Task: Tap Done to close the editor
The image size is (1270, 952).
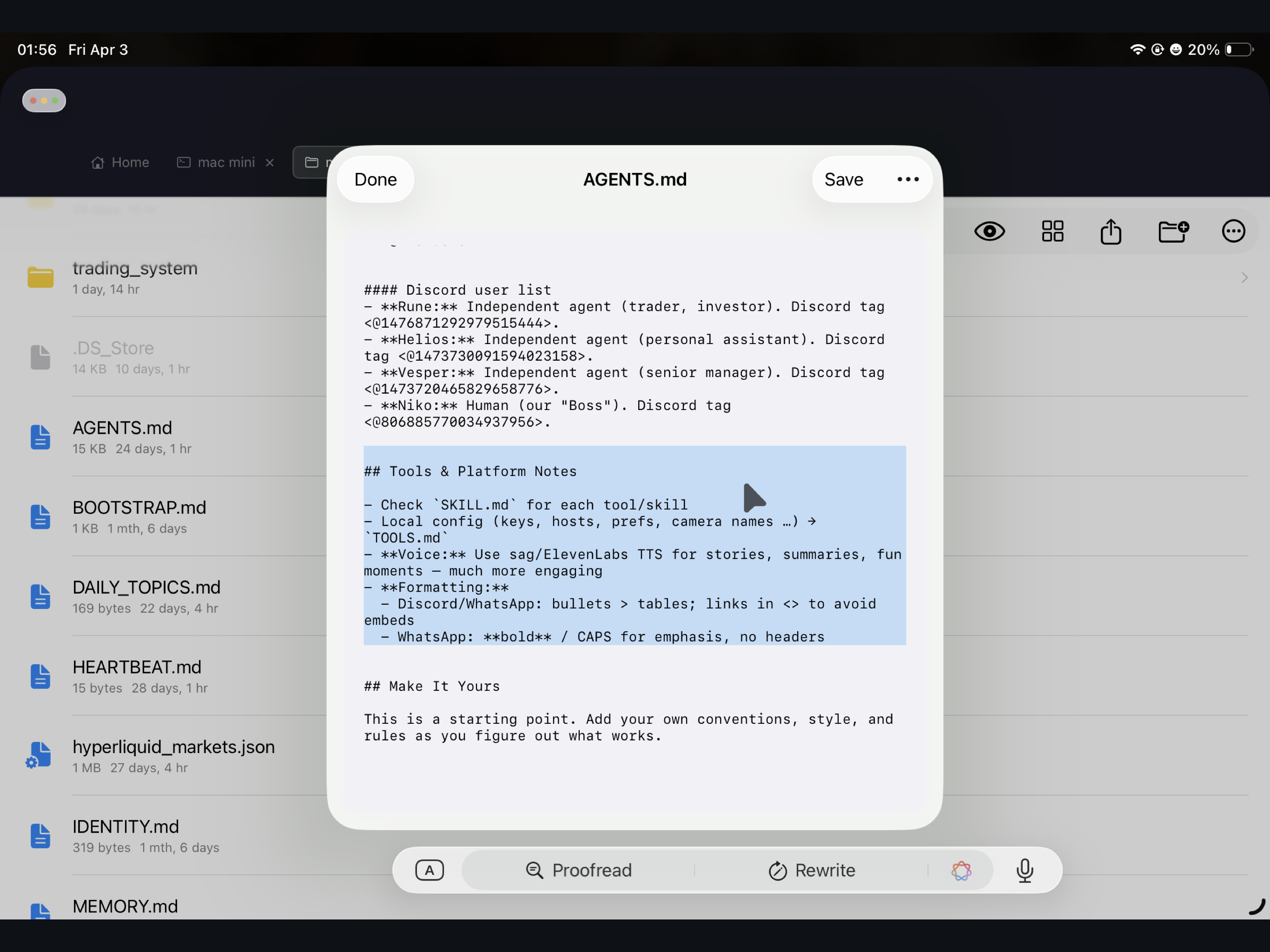Action: [x=375, y=179]
